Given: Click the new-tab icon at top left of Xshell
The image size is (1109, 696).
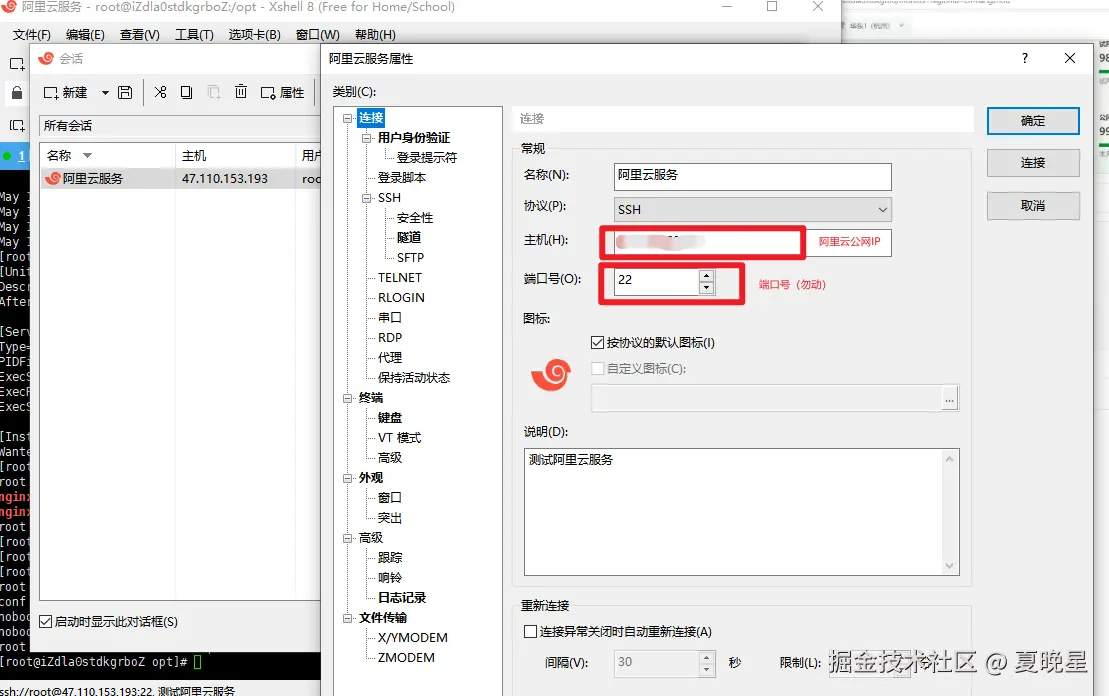Looking at the screenshot, I should pyautogui.click(x=17, y=64).
